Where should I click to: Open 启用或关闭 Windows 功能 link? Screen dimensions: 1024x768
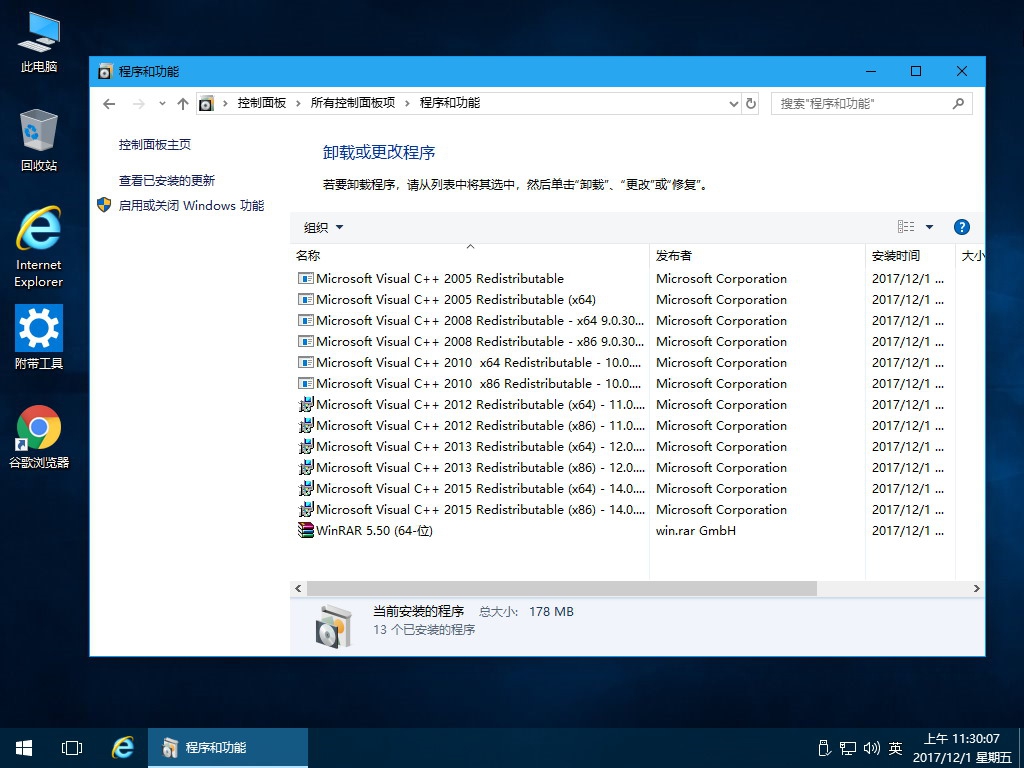191,205
